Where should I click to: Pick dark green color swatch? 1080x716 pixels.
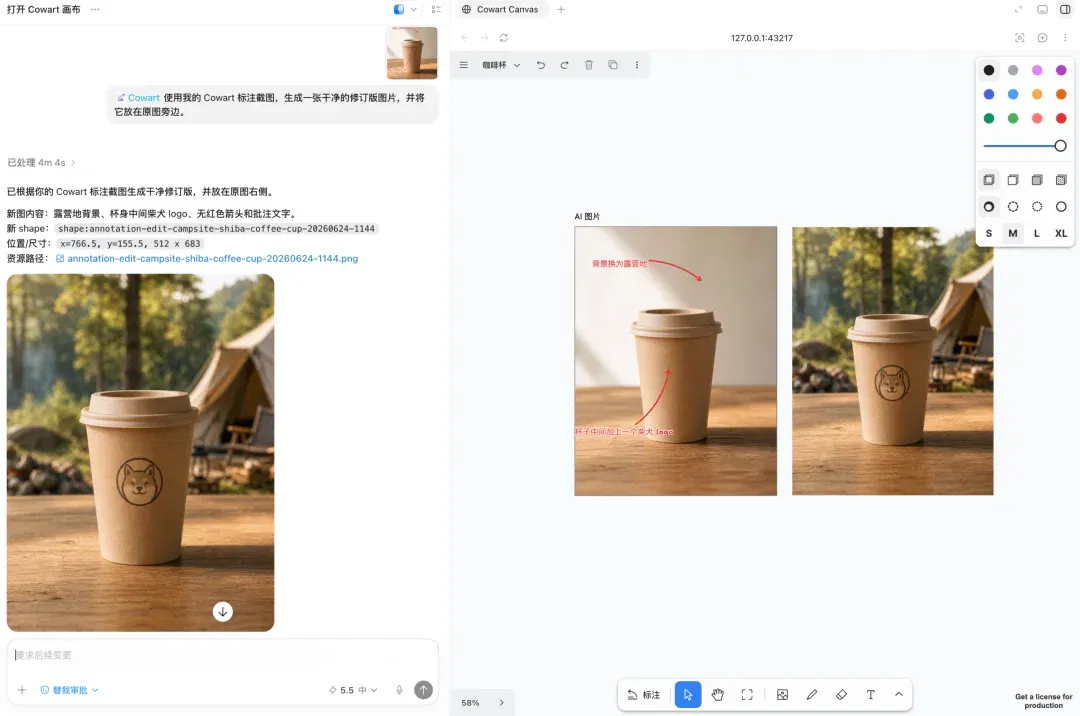[988, 118]
